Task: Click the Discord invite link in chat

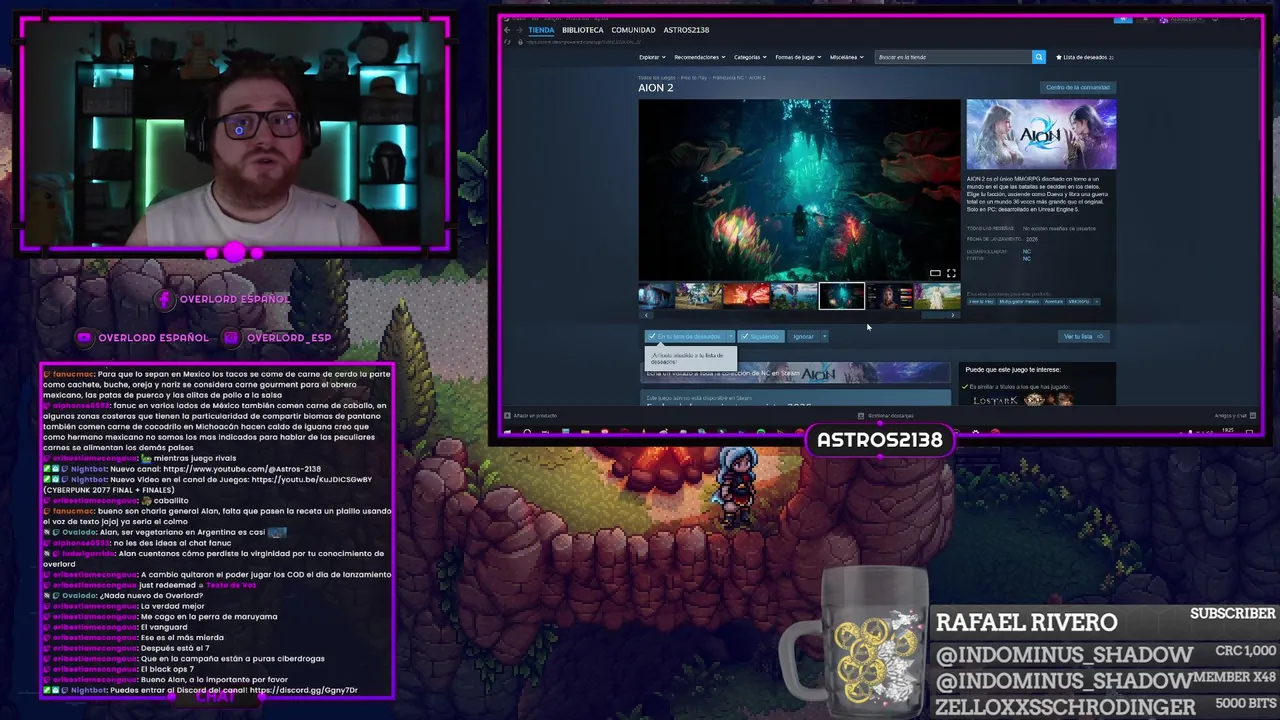Action: click(x=304, y=690)
